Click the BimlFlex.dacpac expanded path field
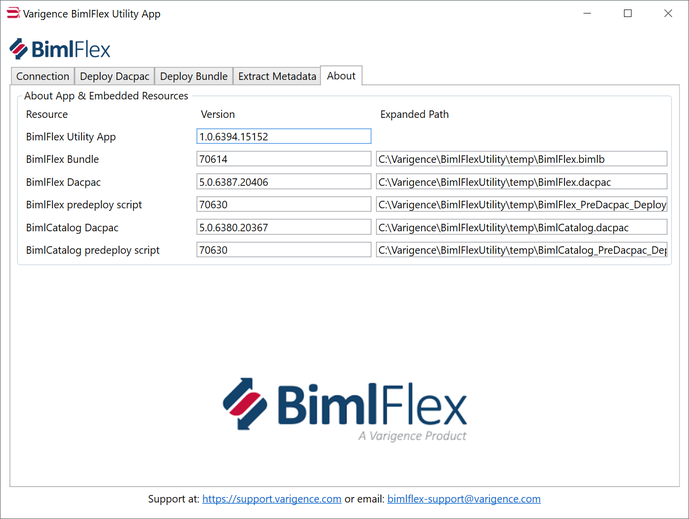 (x=522, y=181)
